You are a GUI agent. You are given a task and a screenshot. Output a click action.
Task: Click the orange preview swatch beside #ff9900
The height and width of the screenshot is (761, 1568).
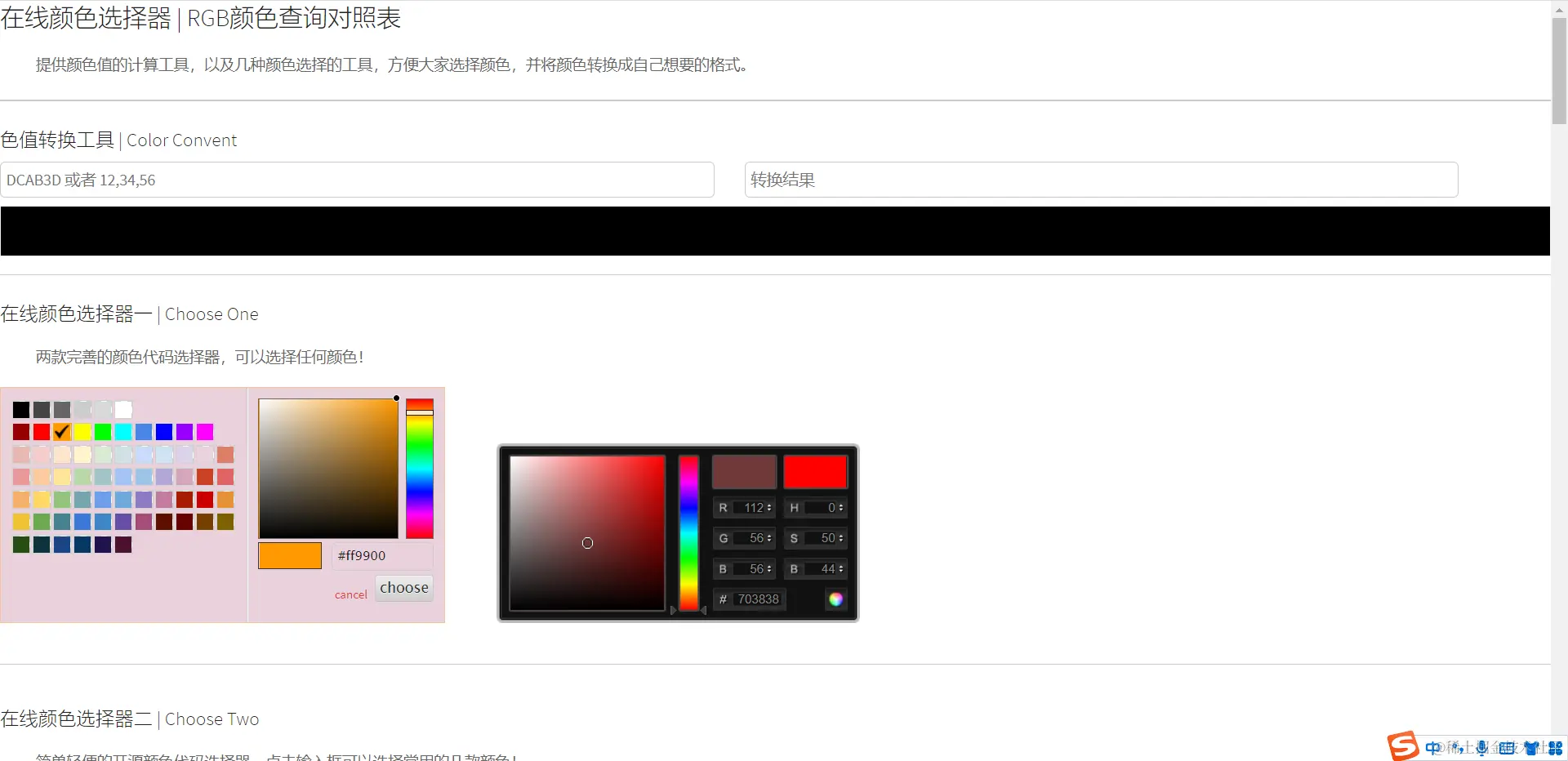[290, 555]
